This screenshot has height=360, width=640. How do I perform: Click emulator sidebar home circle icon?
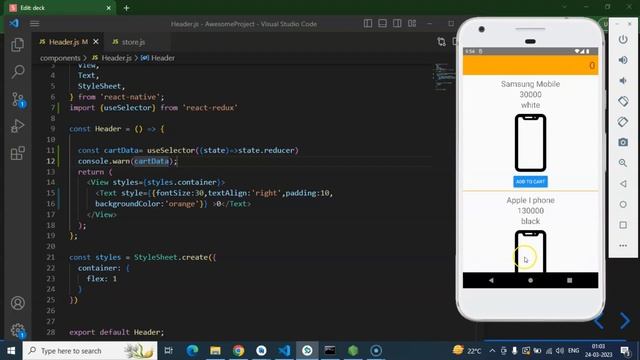point(623,204)
